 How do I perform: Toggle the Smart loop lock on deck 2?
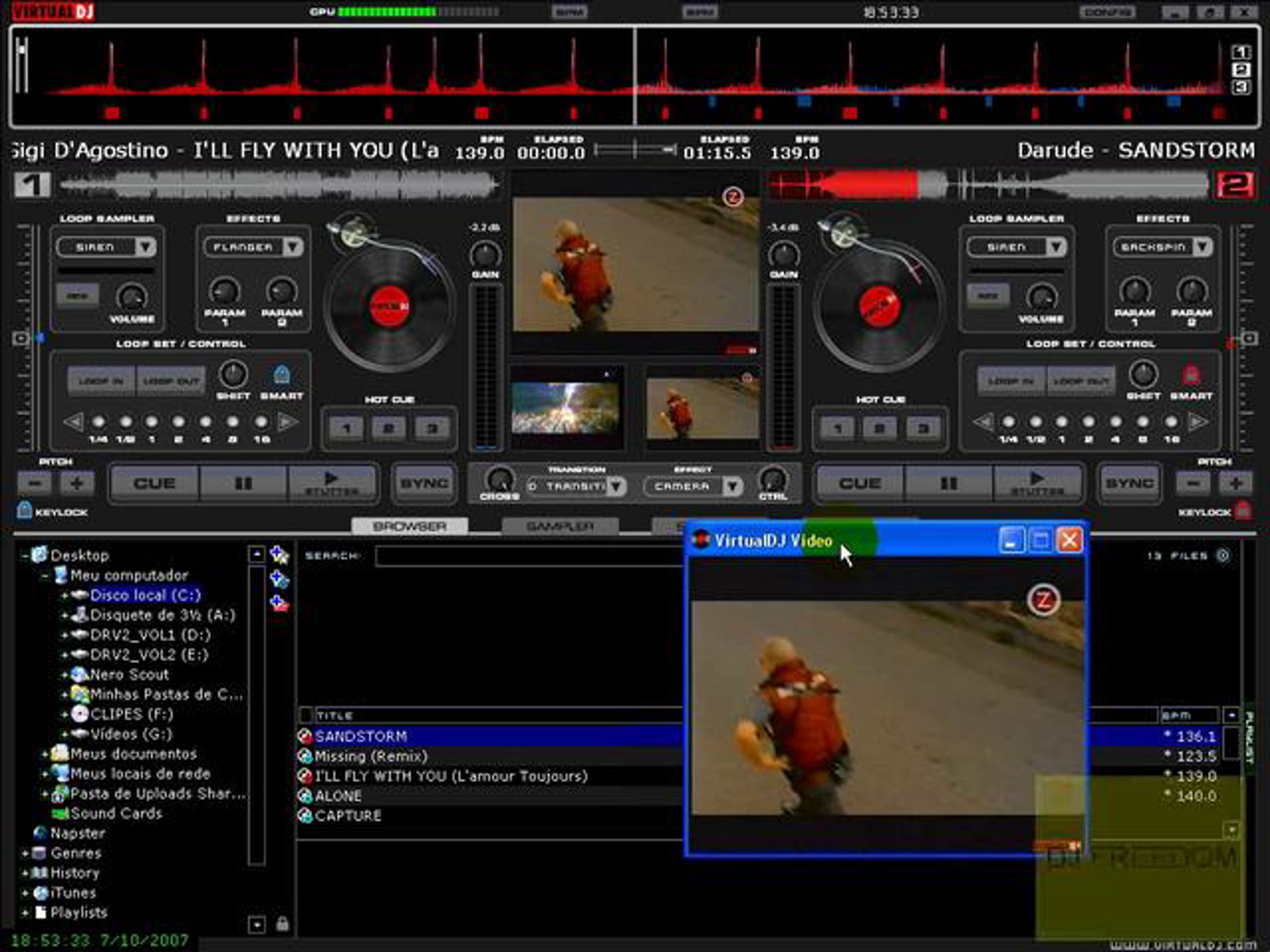[x=1191, y=376]
